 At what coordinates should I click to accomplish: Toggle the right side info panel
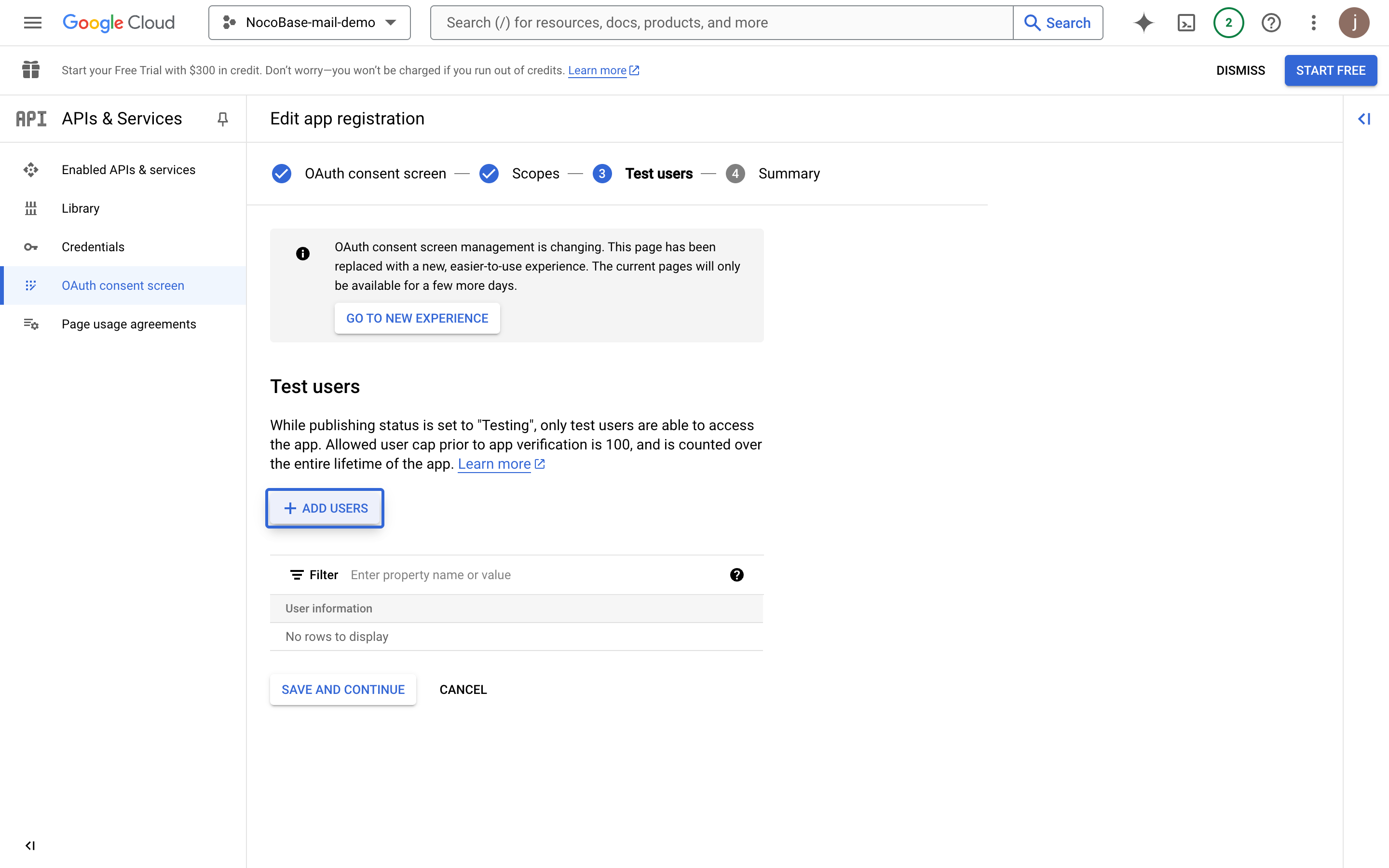pyautogui.click(x=1364, y=119)
